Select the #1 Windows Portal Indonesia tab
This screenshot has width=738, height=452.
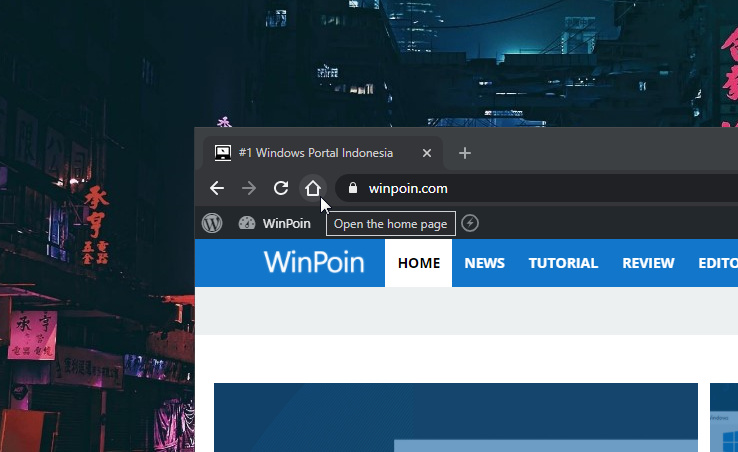point(323,153)
